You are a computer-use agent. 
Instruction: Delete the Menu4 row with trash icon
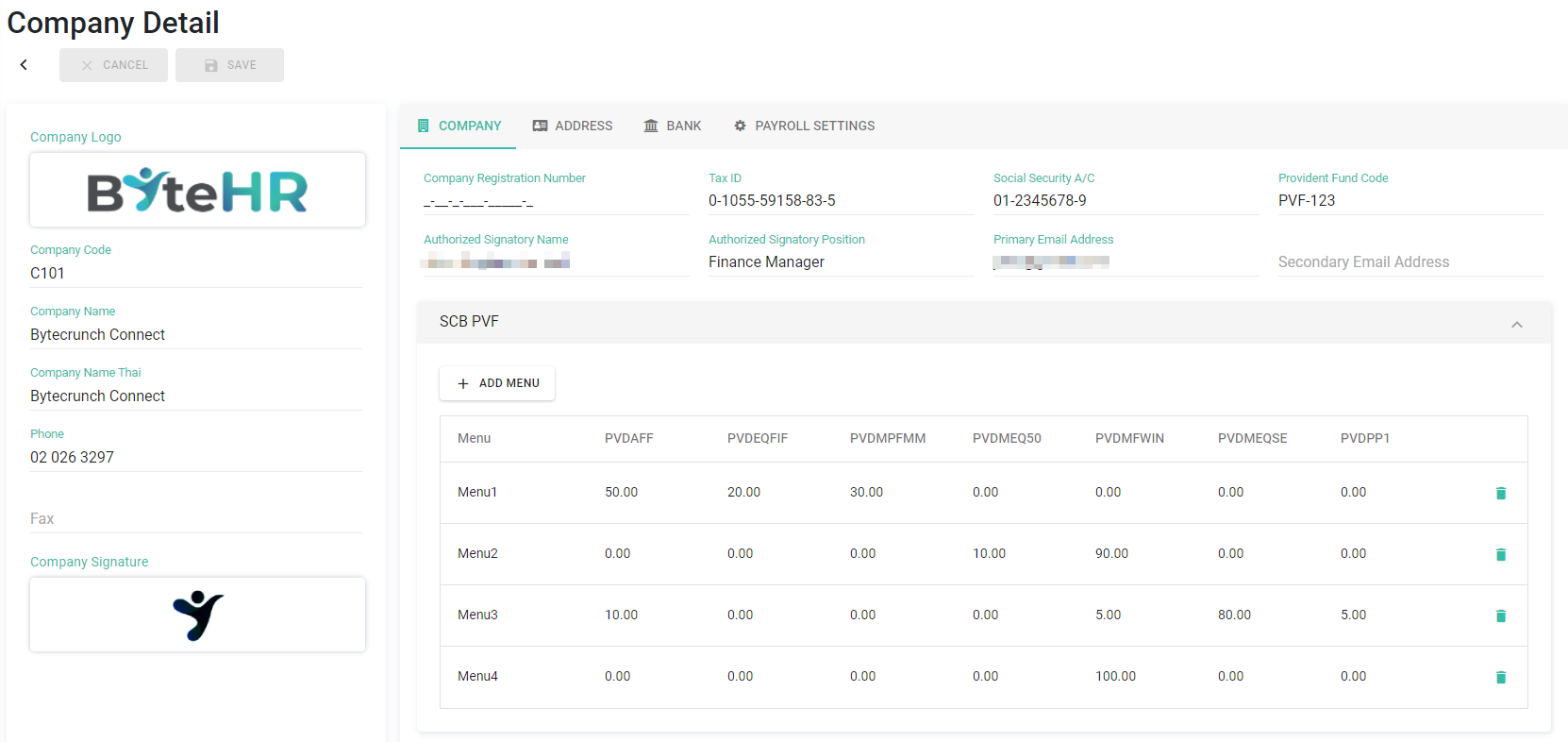tap(1501, 677)
